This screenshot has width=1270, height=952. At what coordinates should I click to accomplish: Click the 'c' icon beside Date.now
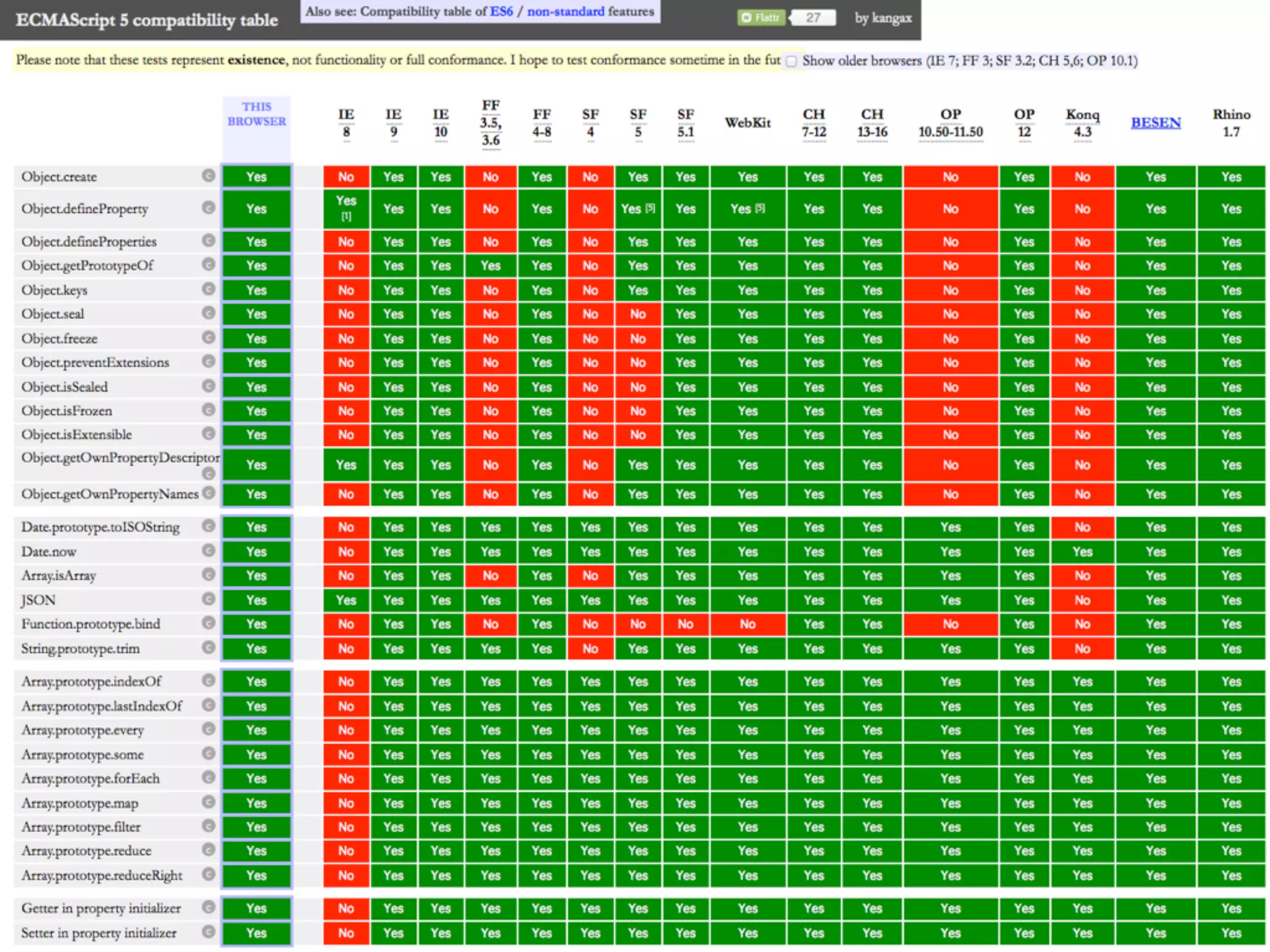click(x=208, y=551)
